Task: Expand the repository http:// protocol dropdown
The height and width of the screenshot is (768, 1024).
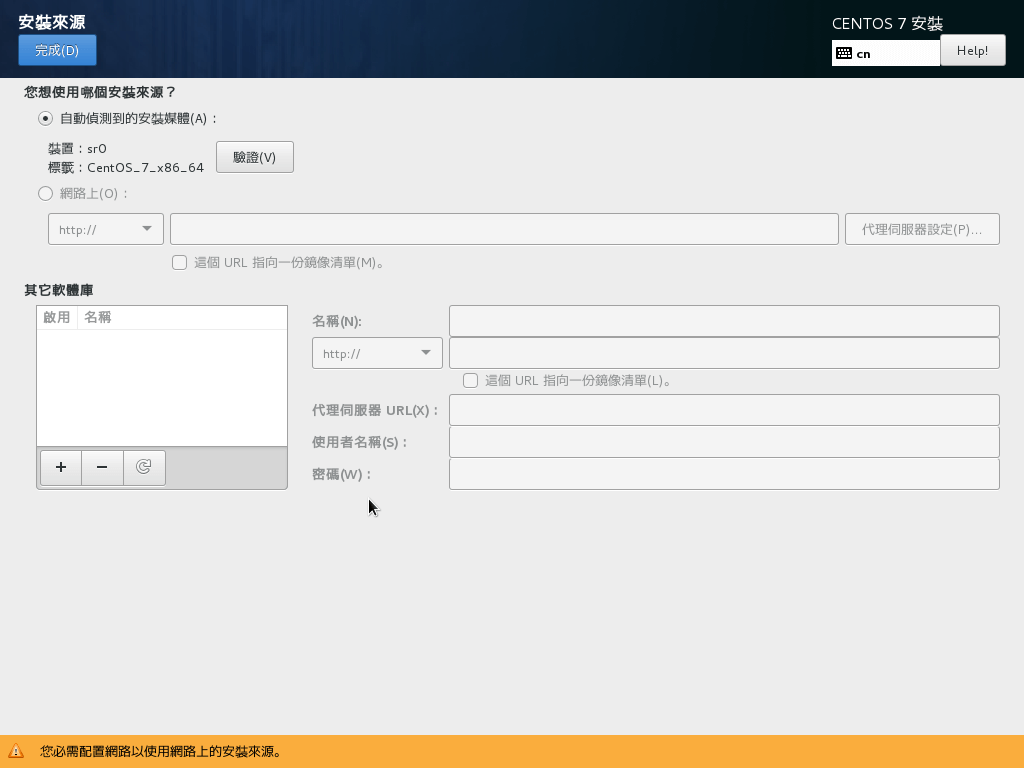Action: pos(377,353)
